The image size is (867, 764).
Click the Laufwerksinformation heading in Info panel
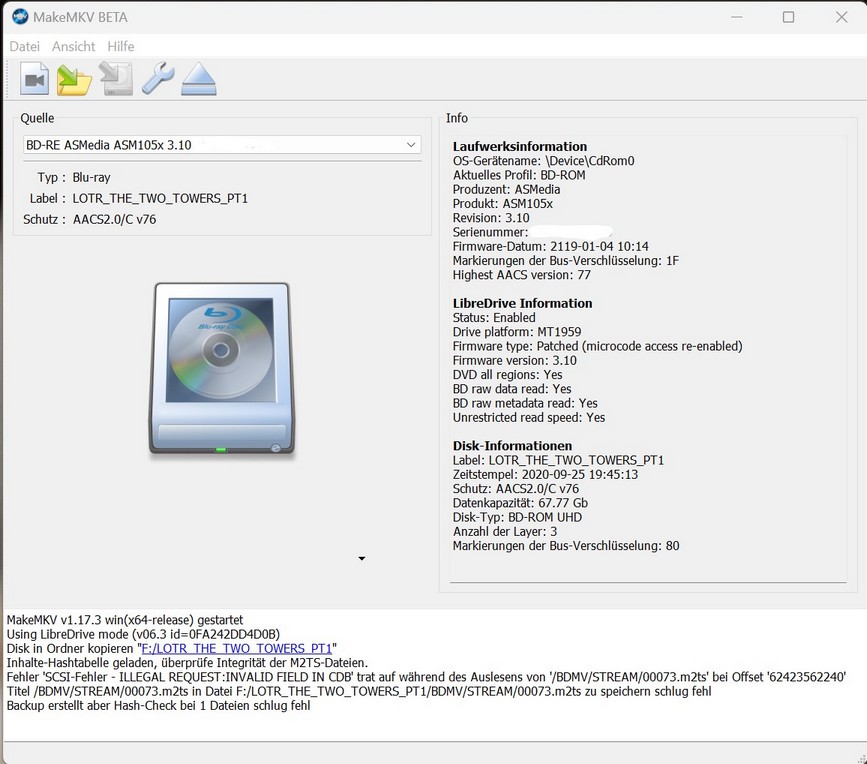point(520,146)
